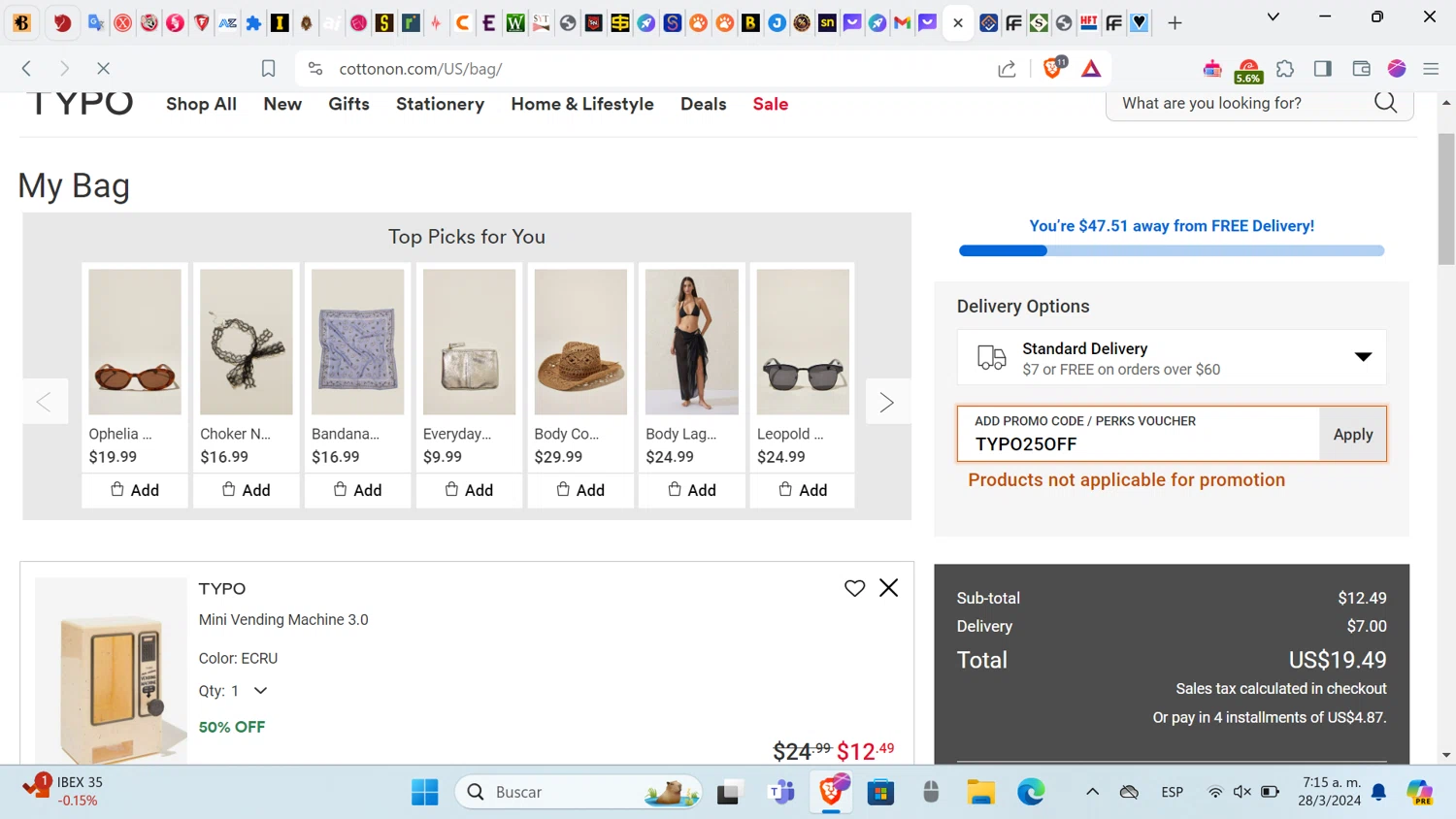Open Mini Vending Machine 3.0 product link
This screenshot has height=819, width=1456.
click(283, 619)
